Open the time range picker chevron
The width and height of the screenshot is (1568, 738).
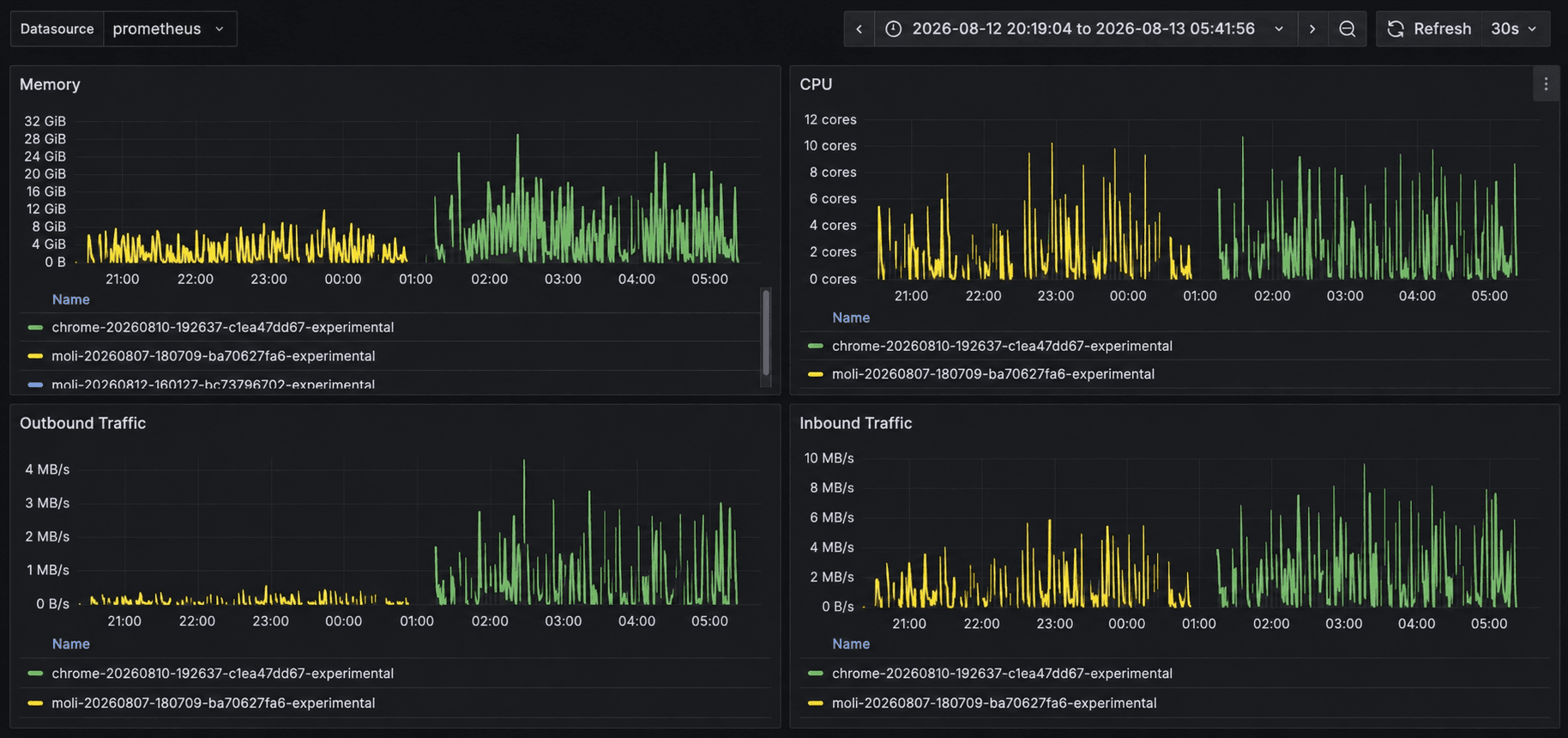(1279, 29)
